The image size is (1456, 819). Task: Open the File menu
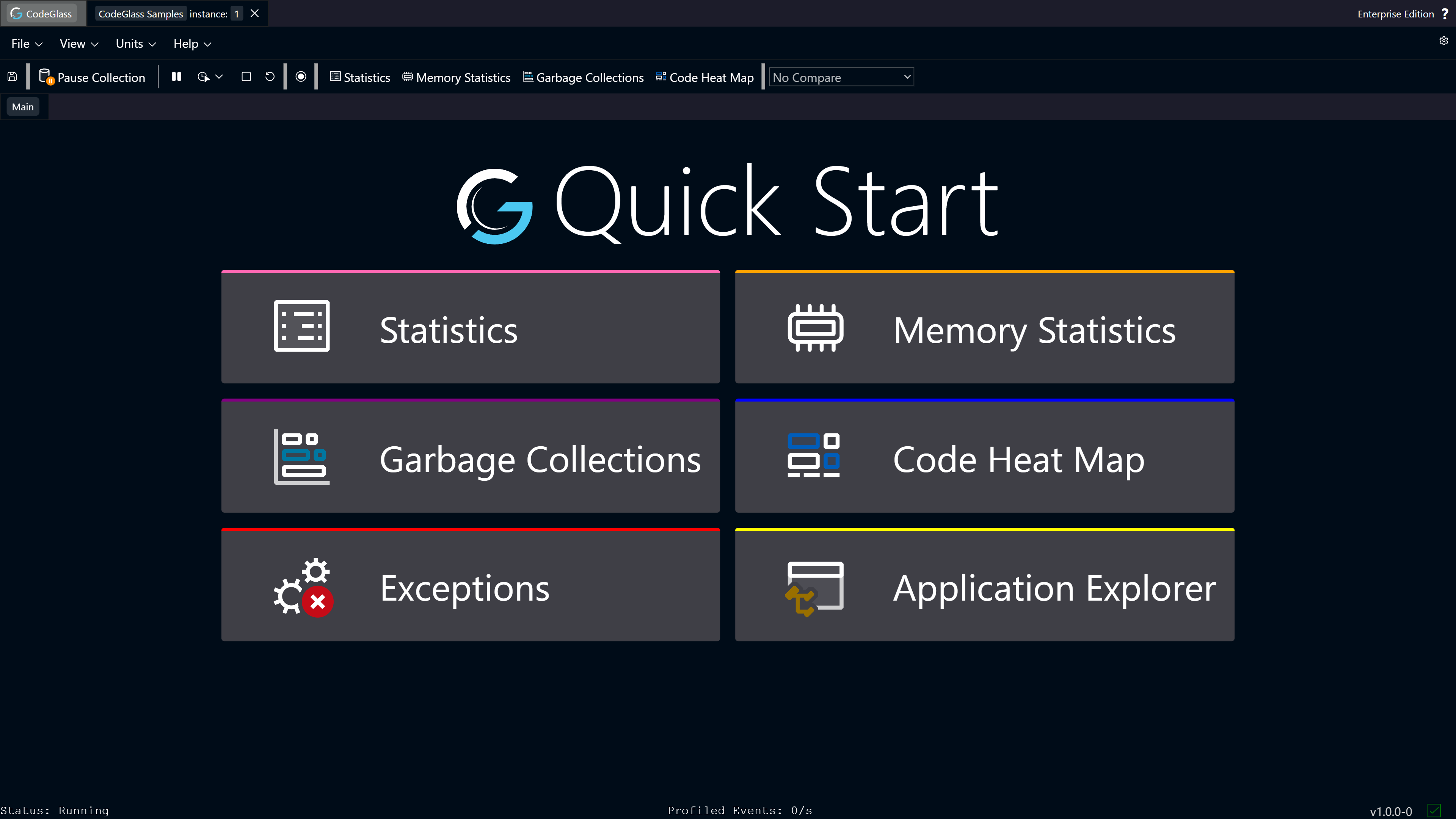click(27, 44)
